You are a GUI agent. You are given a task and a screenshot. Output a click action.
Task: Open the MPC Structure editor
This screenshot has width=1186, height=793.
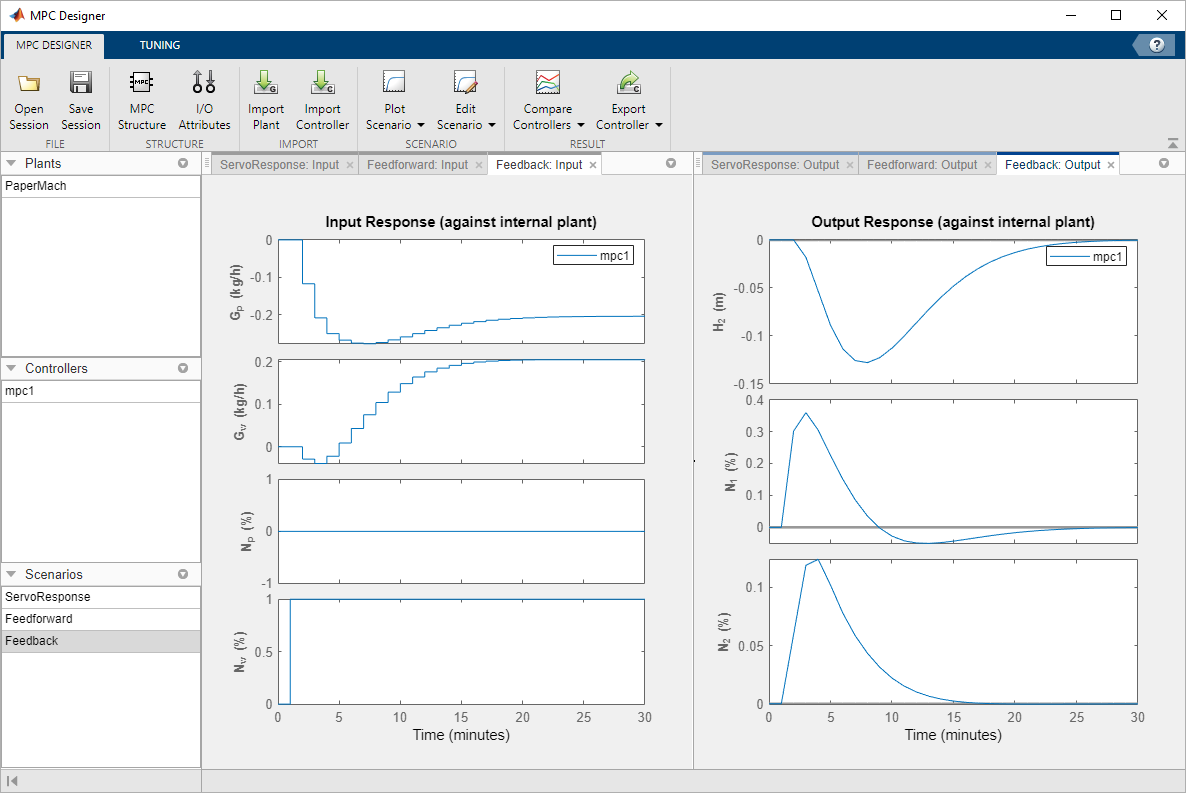(141, 97)
